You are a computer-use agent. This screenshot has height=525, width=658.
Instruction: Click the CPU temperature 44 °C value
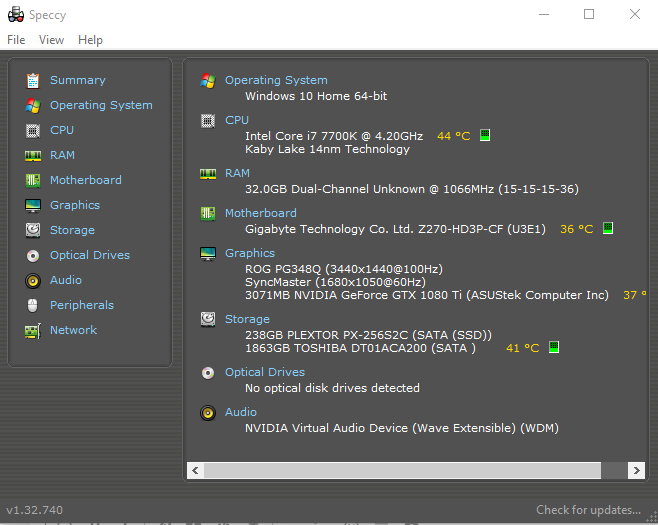pos(454,136)
